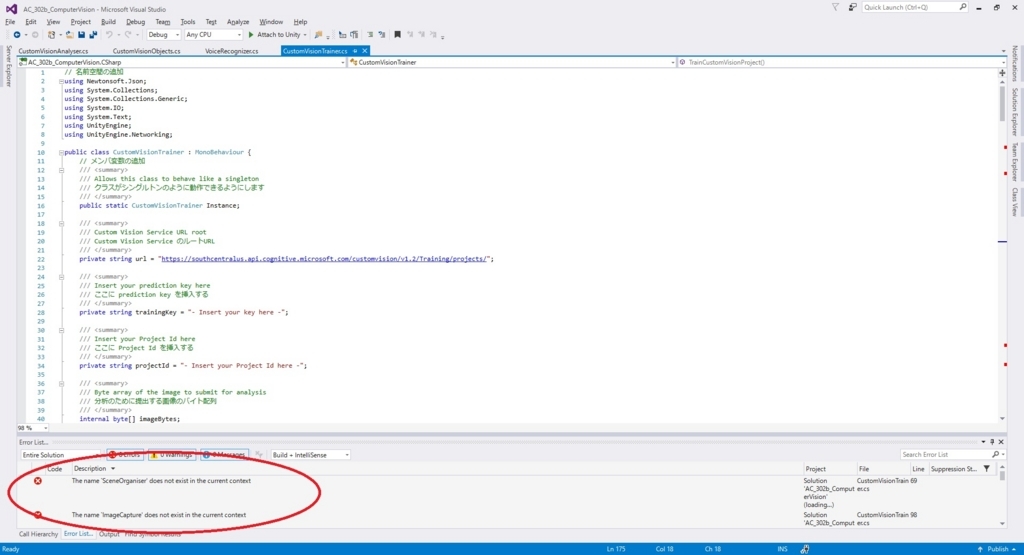Image resolution: width=1024 pixels, height=555 pixels.
Task: Open the Team Explorer side tab
Action: pyautogui.click(x=1015, y=161)
